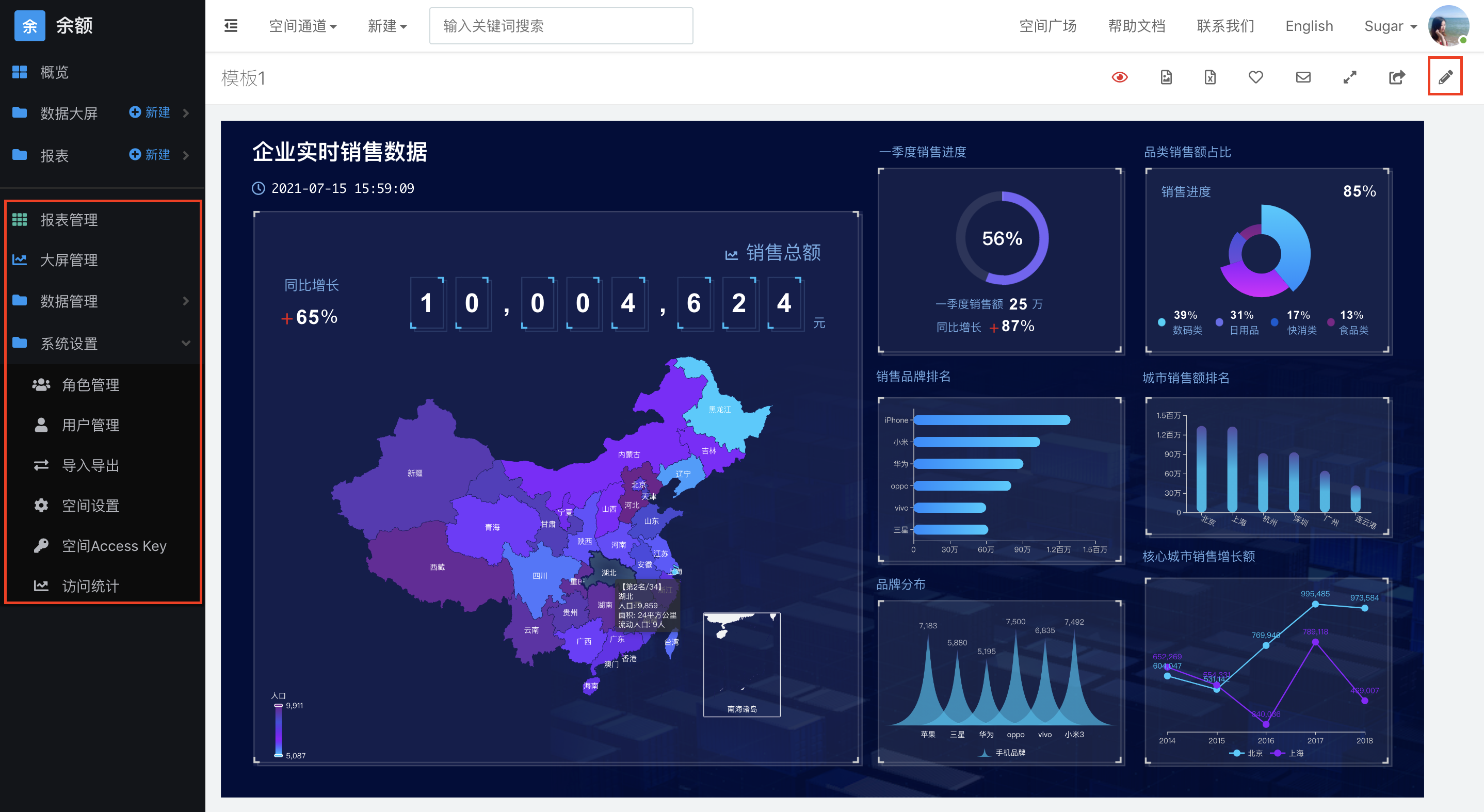Click the keyword search input field
The width and height of the screenshot is (1484, 812).
(561, 26)
